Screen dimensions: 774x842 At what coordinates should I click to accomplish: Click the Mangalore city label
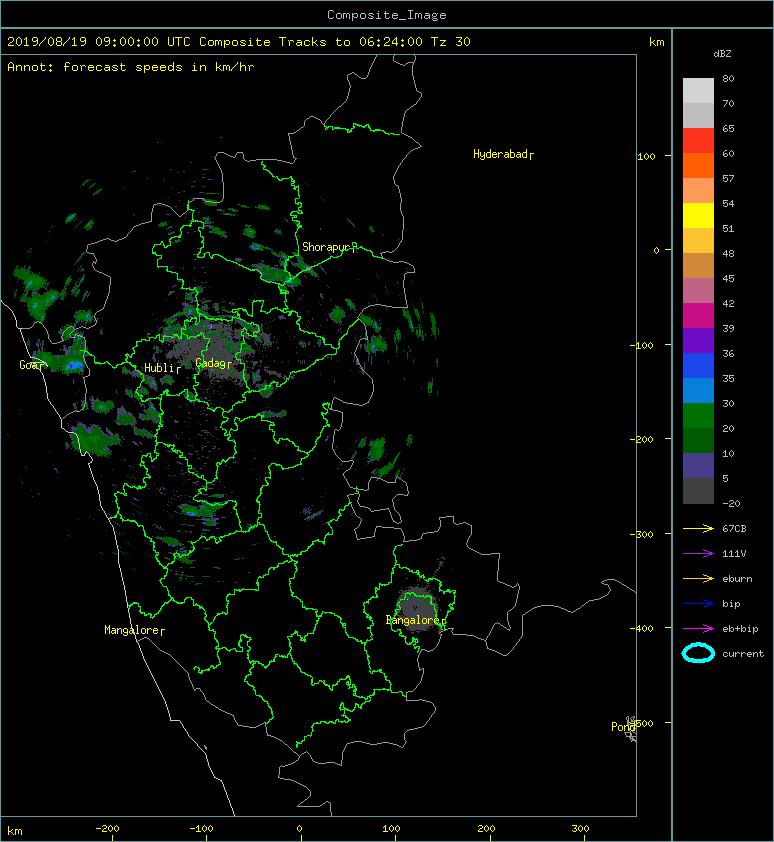pyautogui.click(x=134, y=630)
